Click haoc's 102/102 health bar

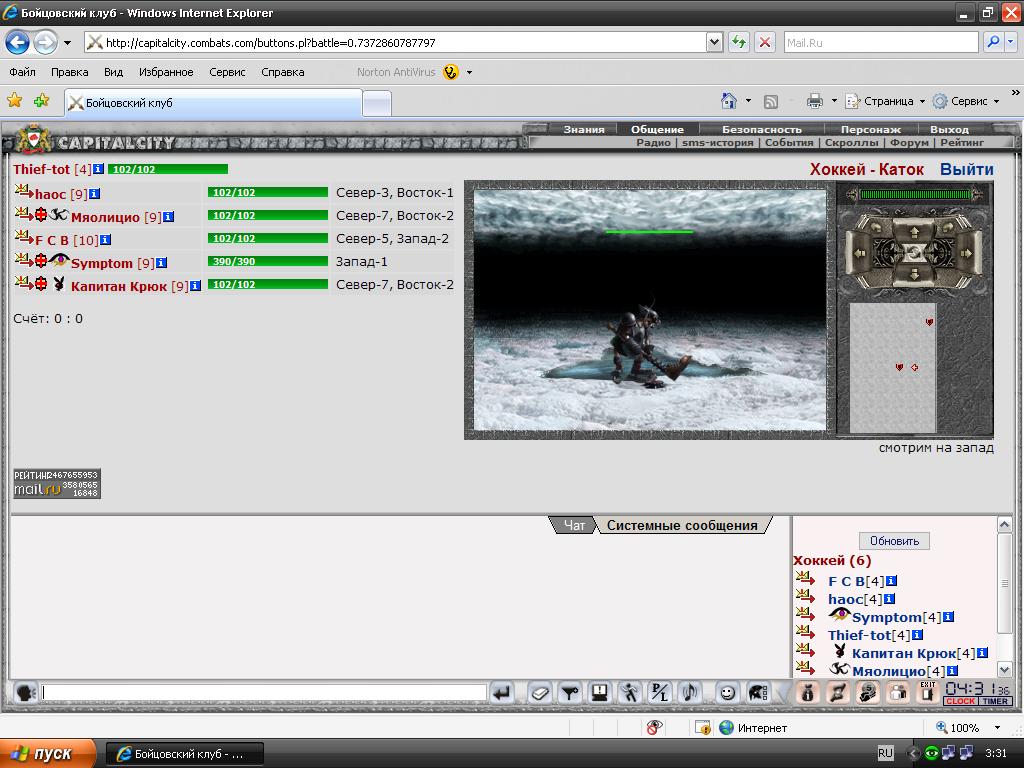pos(268,192)
